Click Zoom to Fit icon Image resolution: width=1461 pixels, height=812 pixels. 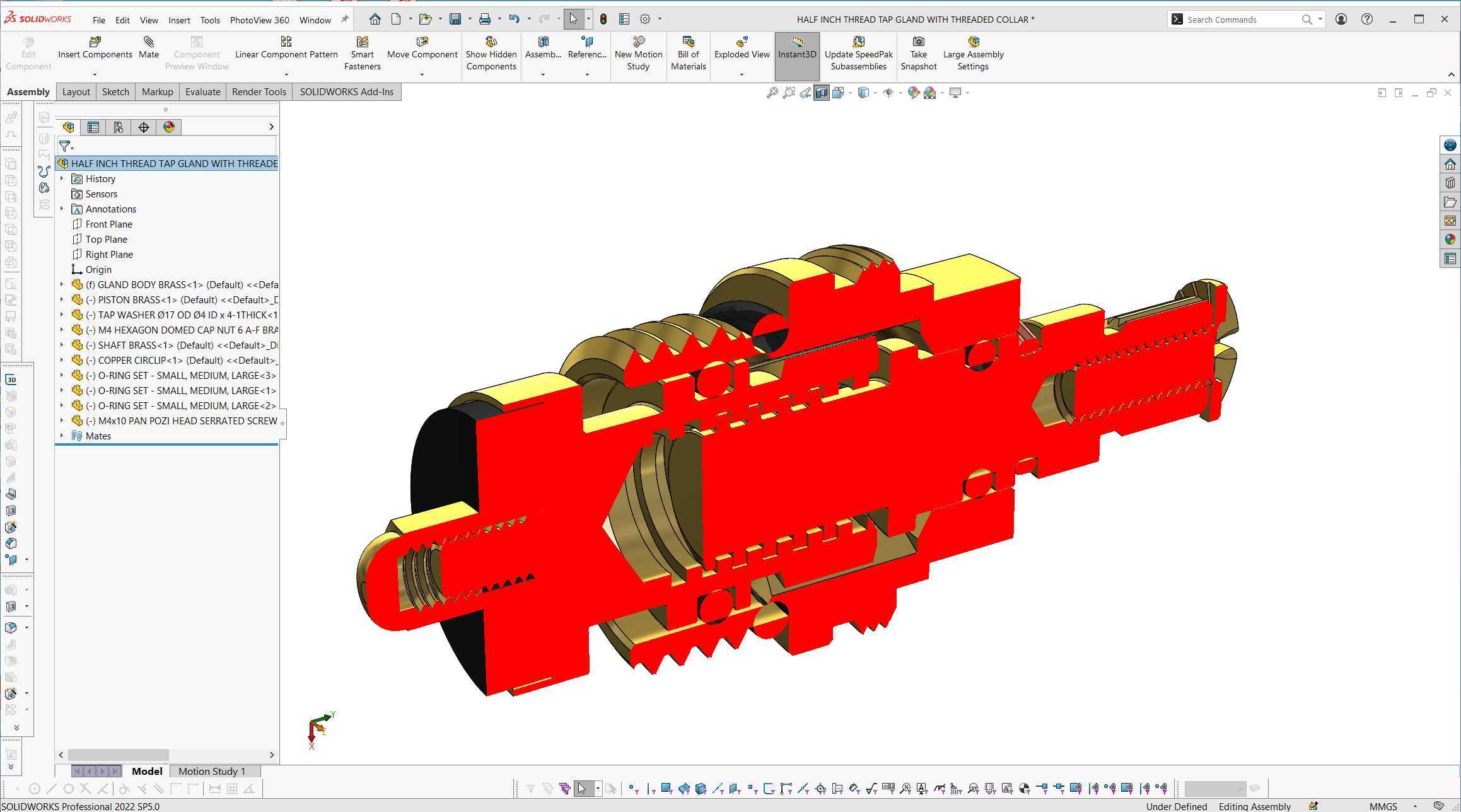(x=772, y=93)
